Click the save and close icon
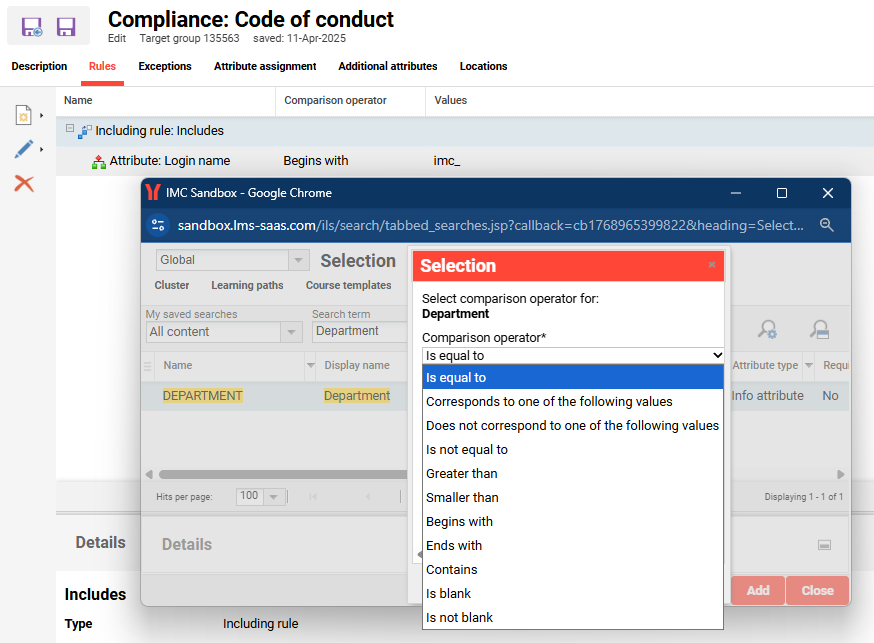This screenshot has height=643, width=874. click(x=31, y=27)
